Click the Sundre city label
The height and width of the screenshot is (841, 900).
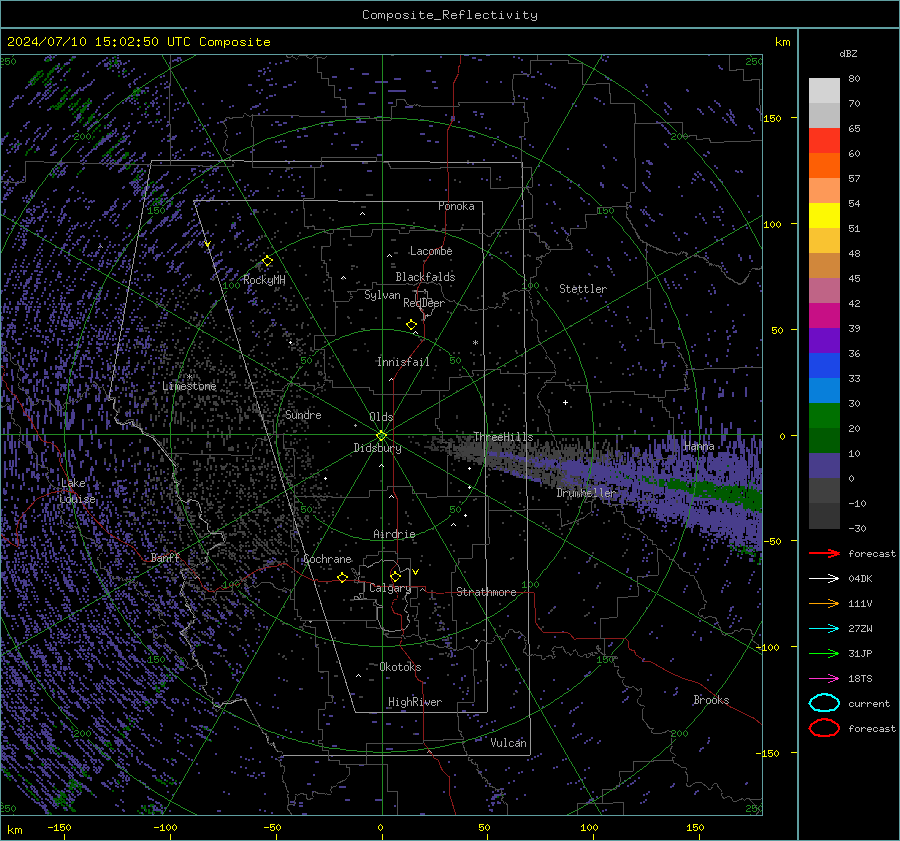pos(303,414)
